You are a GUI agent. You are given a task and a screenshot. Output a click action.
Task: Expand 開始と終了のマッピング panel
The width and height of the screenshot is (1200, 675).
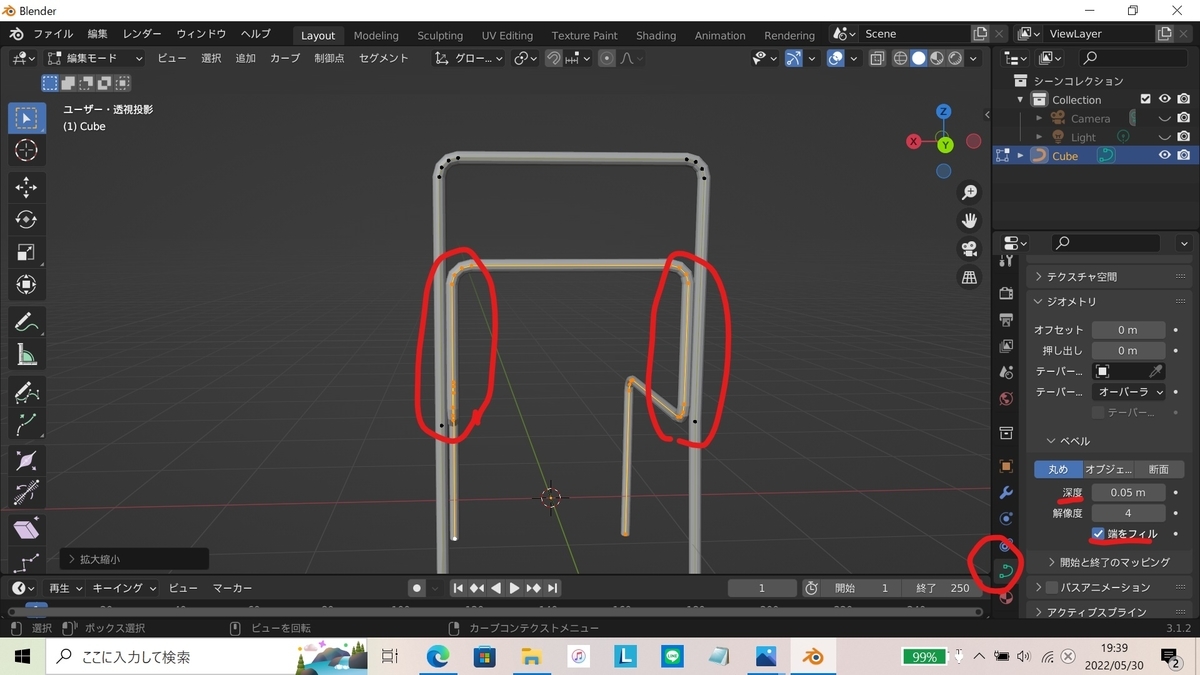1108,562
